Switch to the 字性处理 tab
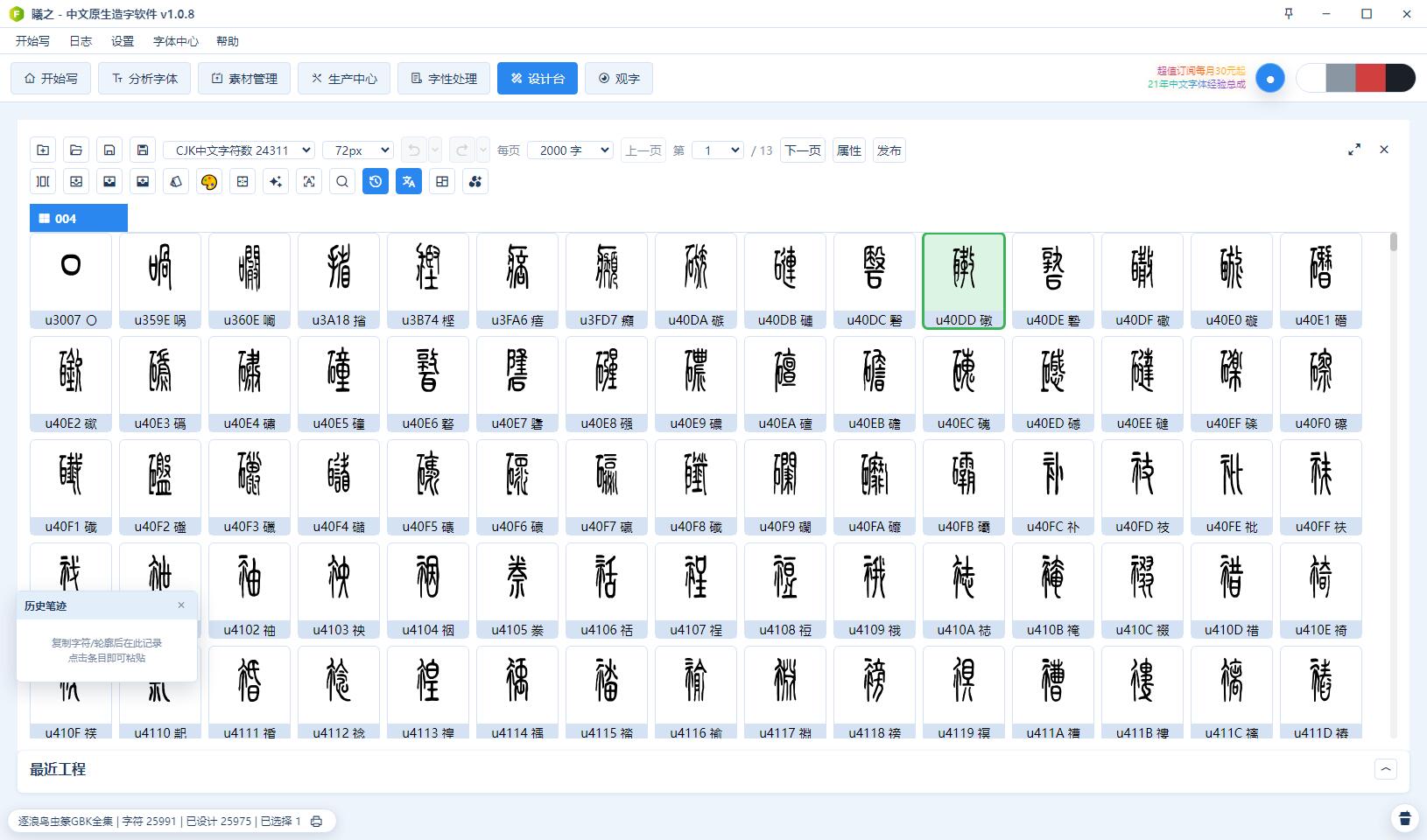The width and height of the screenshot is (1427, 840). (444, 79)
